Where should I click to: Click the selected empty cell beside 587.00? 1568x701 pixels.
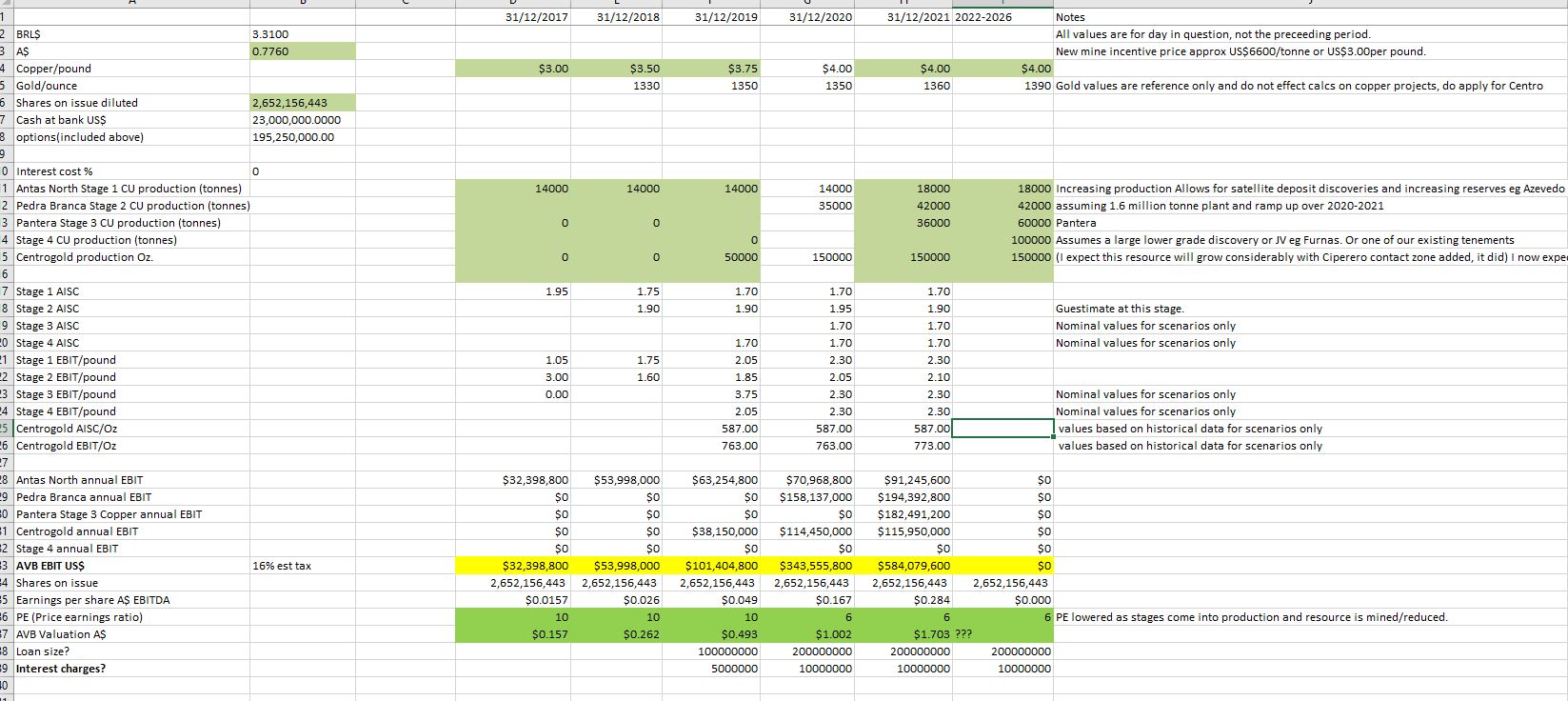[x=1003, y=429]
